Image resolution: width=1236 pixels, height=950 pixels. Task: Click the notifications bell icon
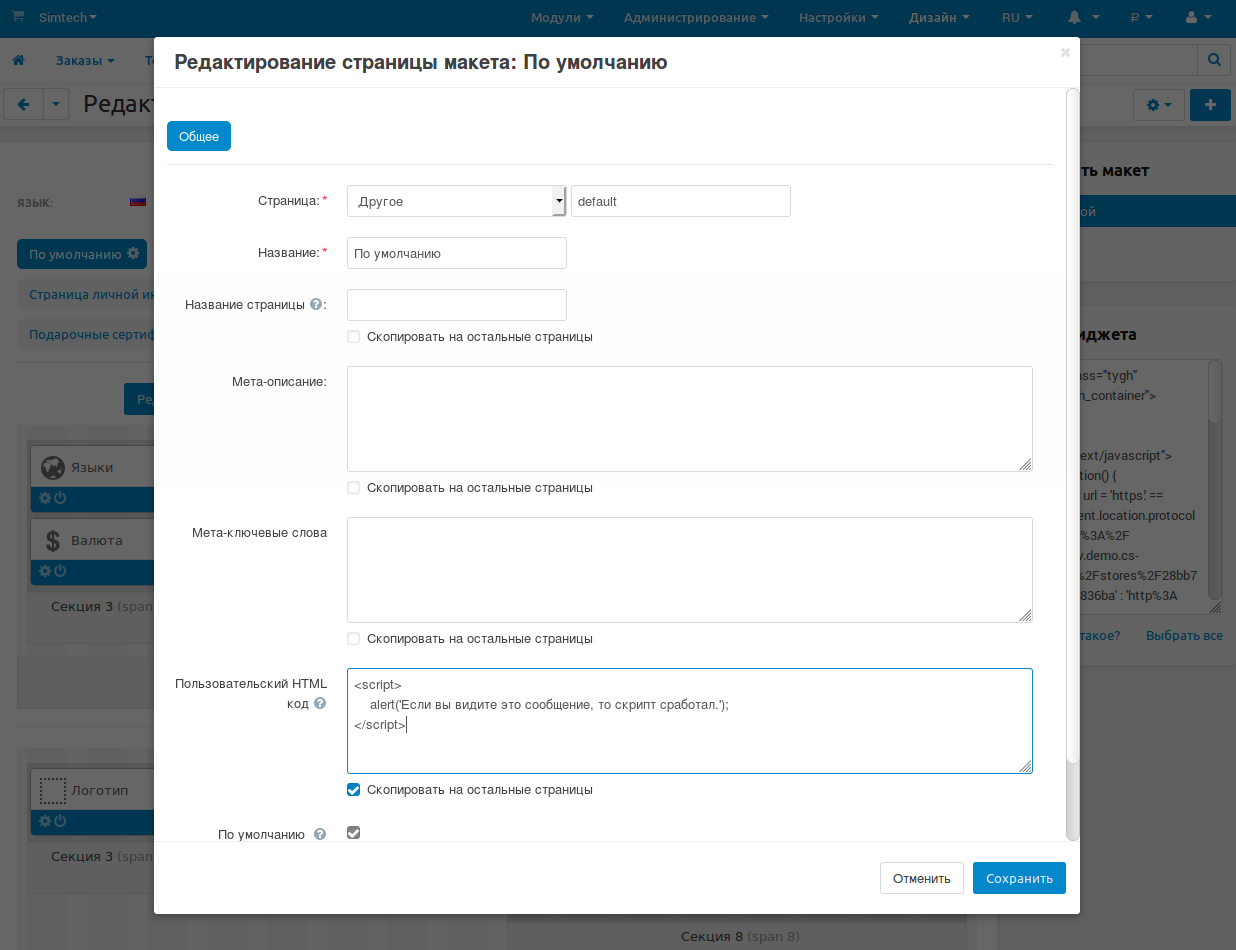[1075, 18]
